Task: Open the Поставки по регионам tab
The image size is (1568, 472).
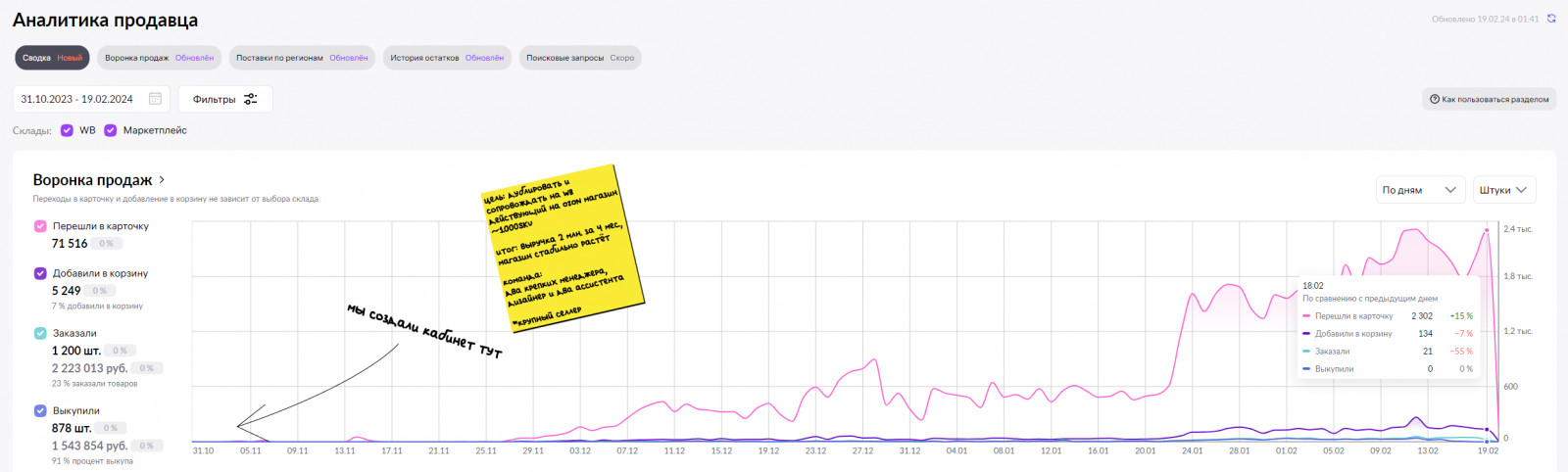Action: pos(301,58)
